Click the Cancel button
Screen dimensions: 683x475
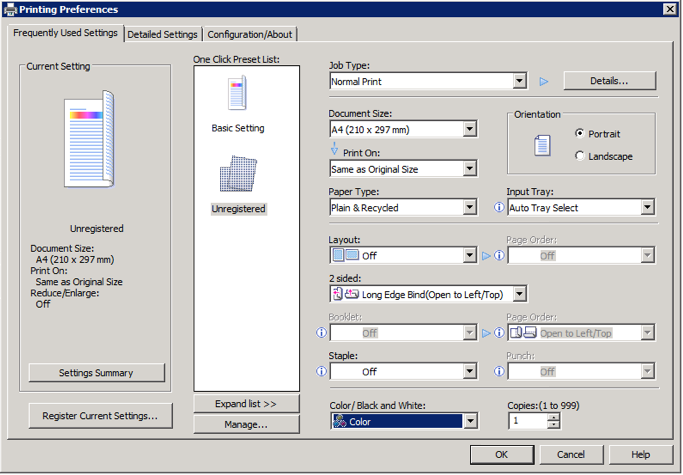pyautogui.click(x=571, y=455)
